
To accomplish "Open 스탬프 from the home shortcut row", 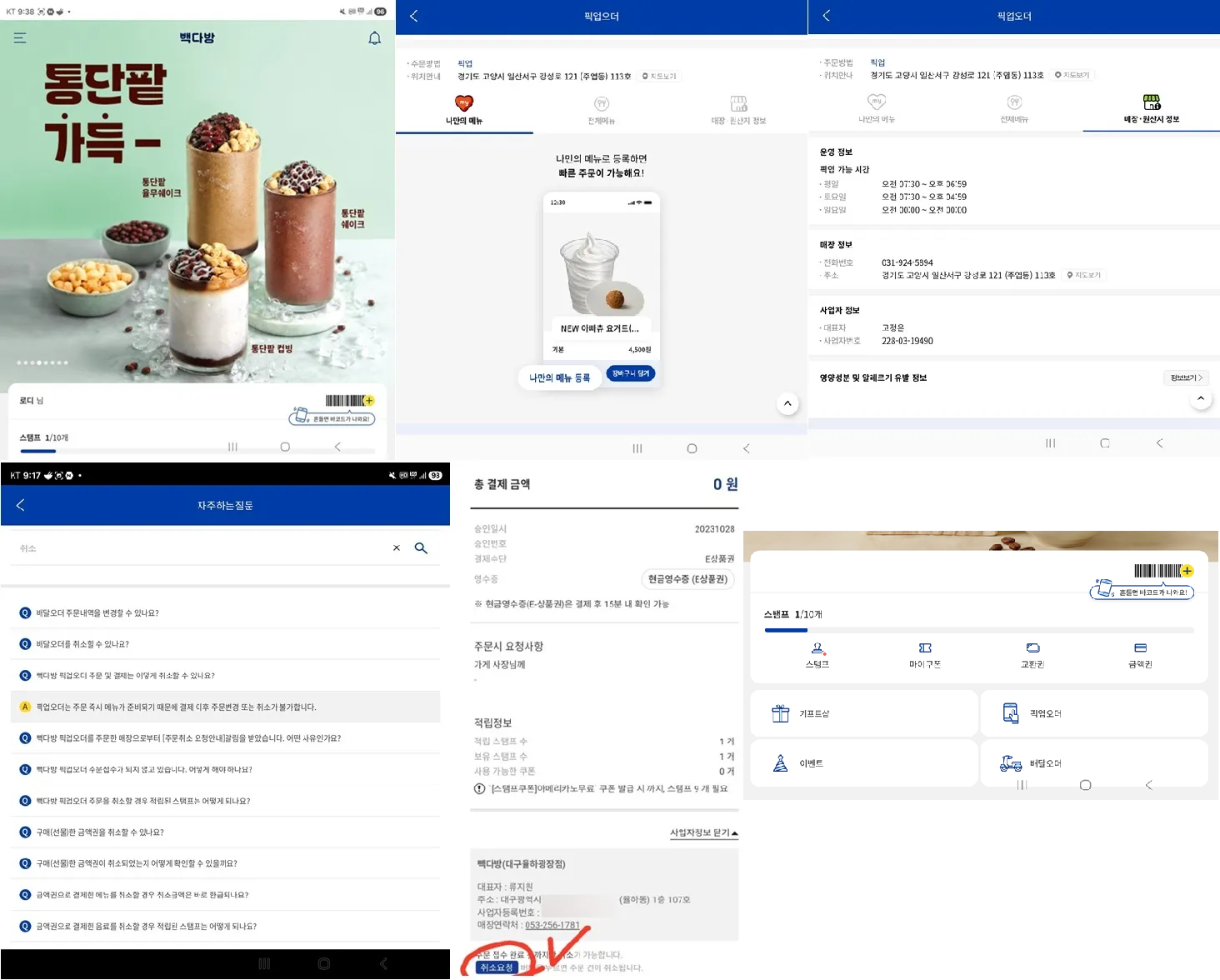I will click(817, 655).
